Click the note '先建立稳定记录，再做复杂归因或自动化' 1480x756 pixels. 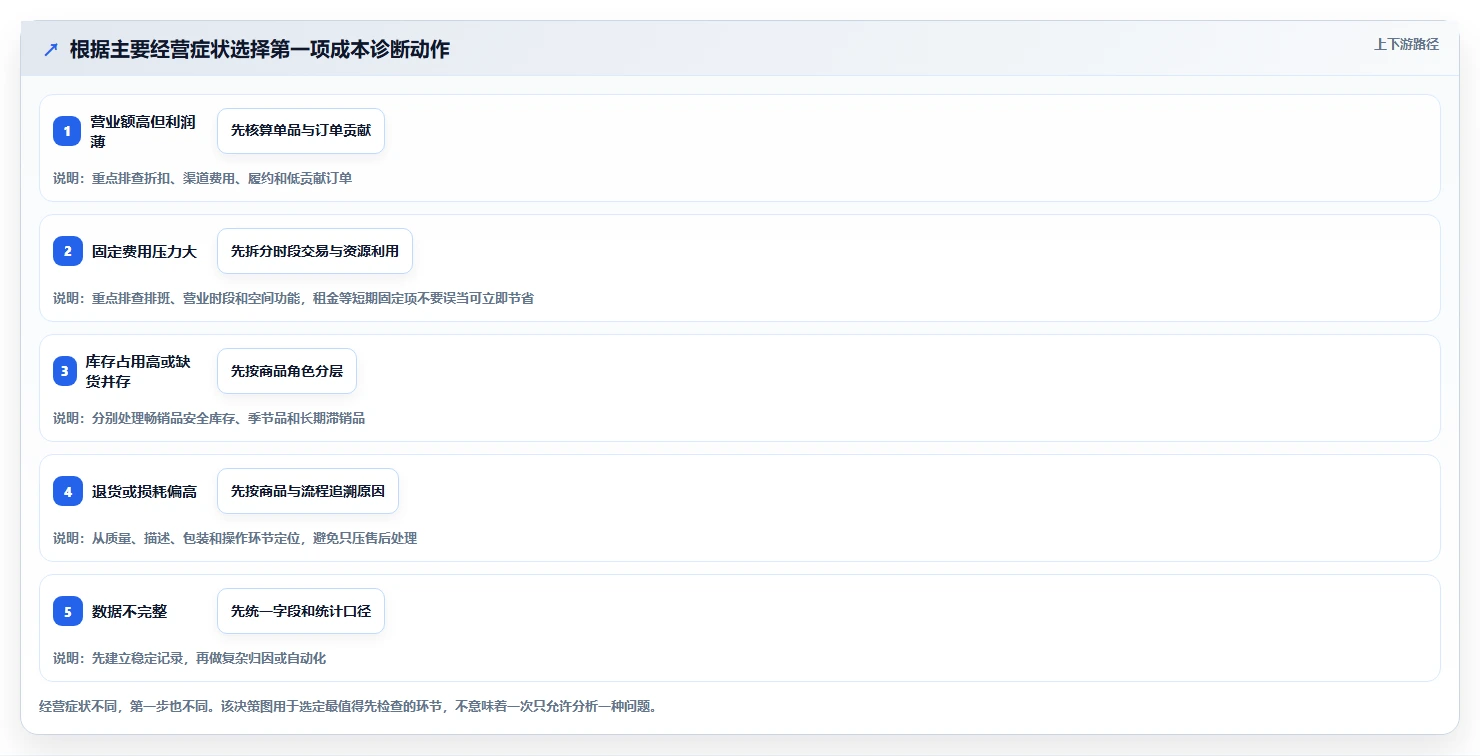pyautogui.click(x=190, y=658)
